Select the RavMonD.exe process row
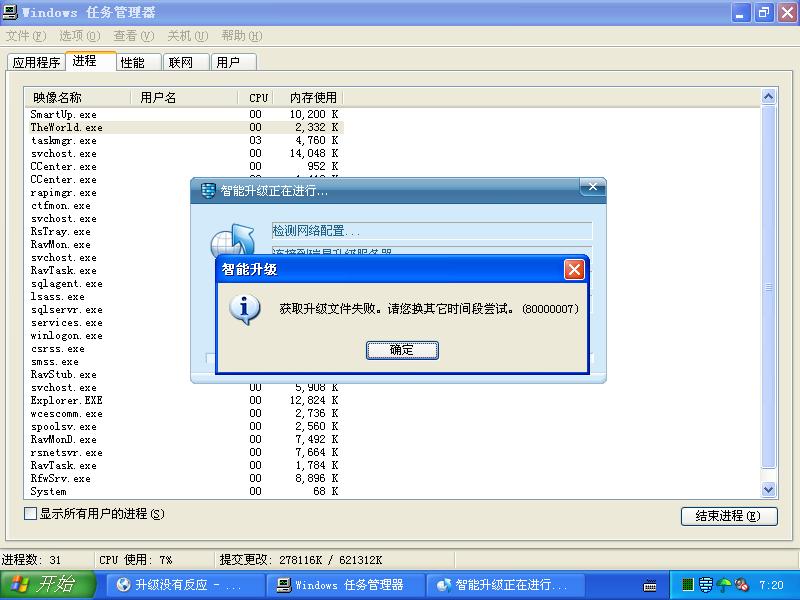Screen dimensions: 800x600 coord(184,439)
